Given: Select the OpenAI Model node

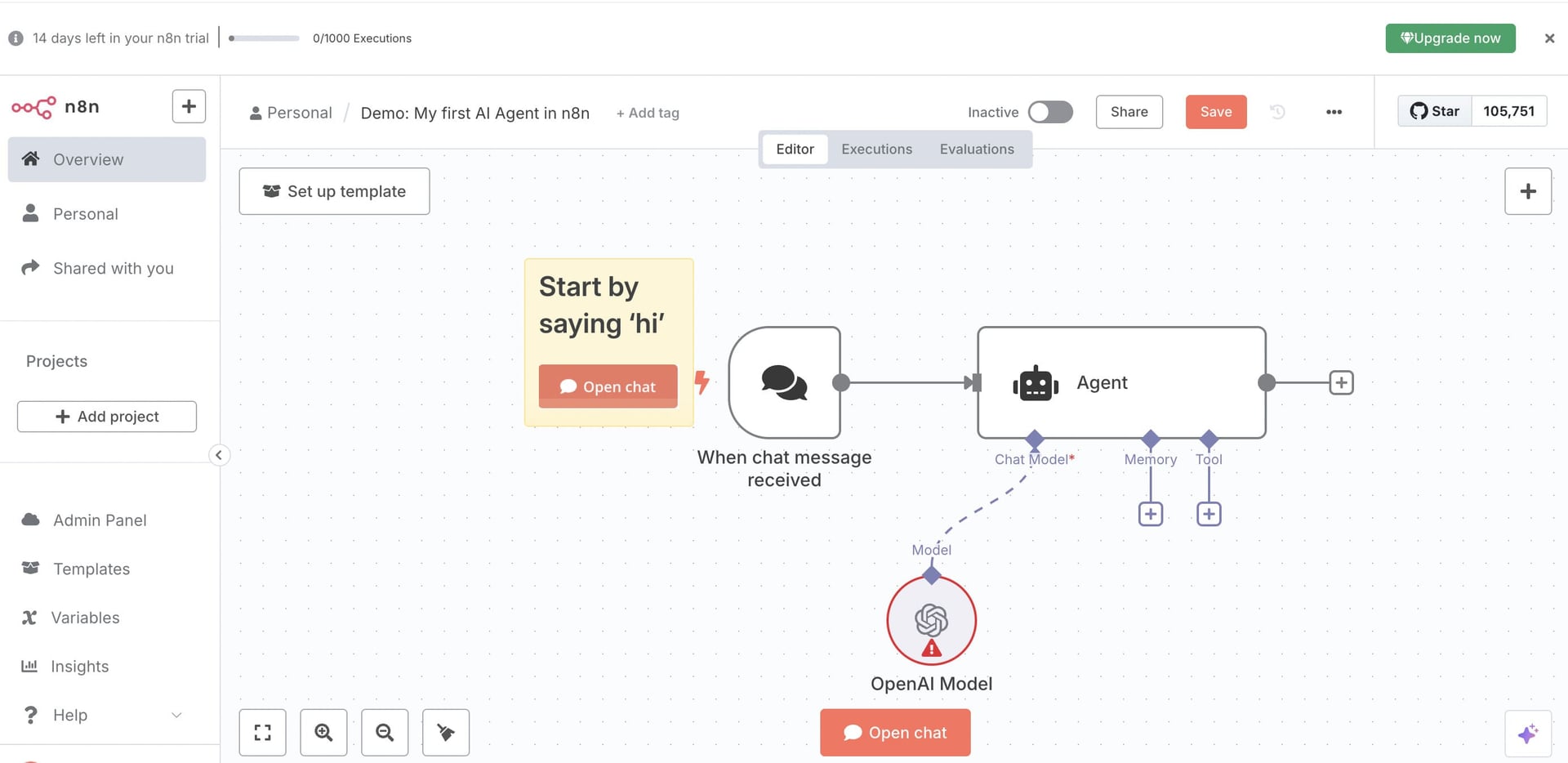Looking at the screenshot, I should (x=931, y=621).
